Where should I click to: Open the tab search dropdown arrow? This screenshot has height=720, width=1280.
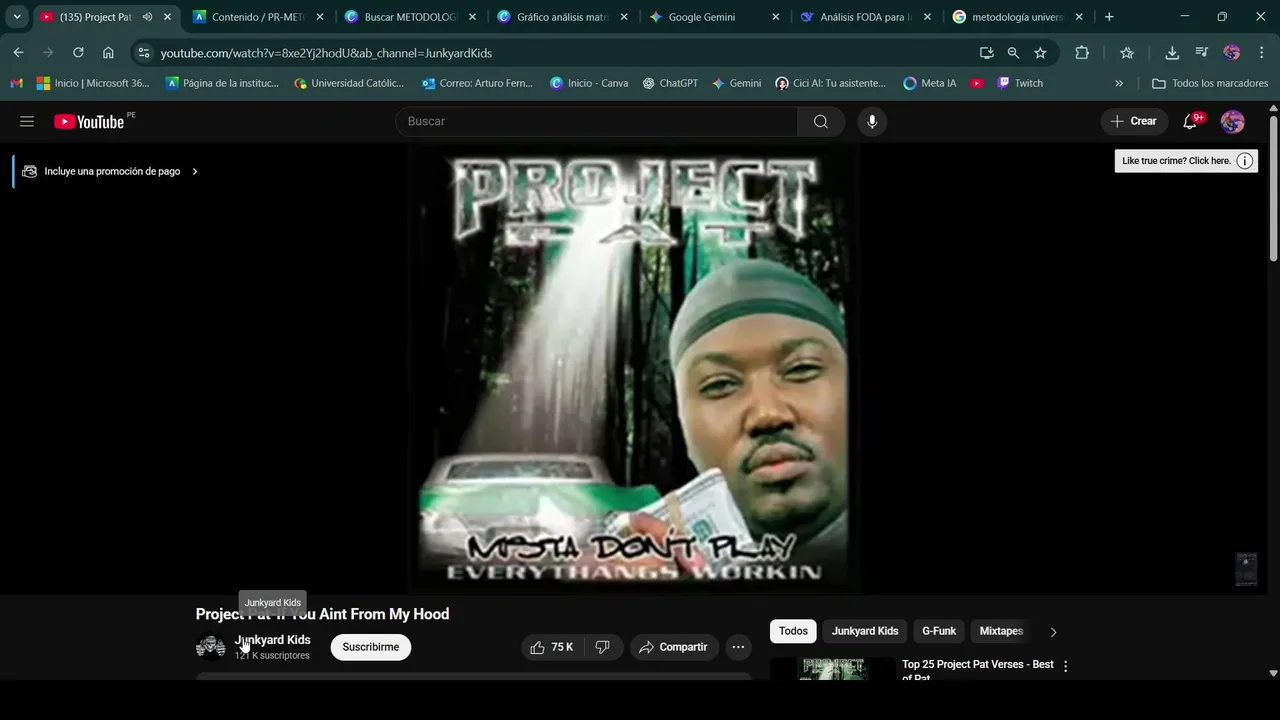click(x=17, y=17)
